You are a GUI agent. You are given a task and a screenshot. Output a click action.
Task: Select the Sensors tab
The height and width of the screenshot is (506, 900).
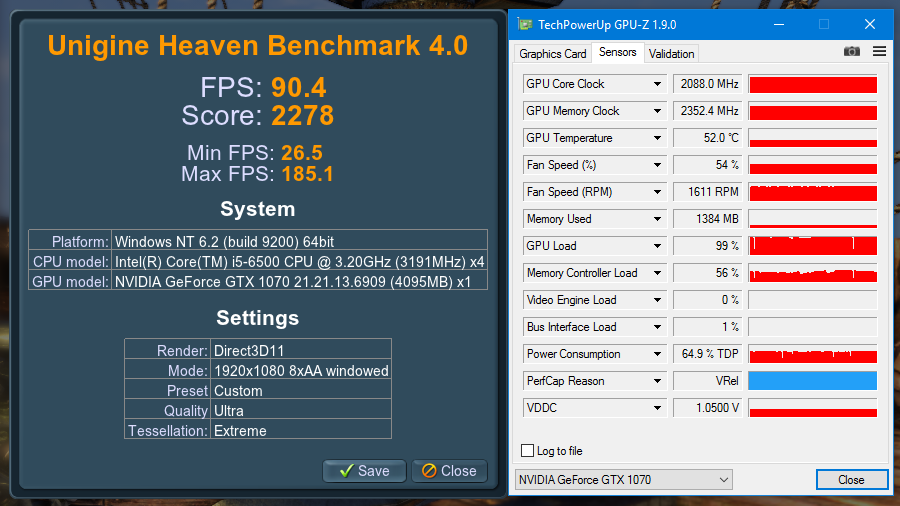[x=618, y=52]
